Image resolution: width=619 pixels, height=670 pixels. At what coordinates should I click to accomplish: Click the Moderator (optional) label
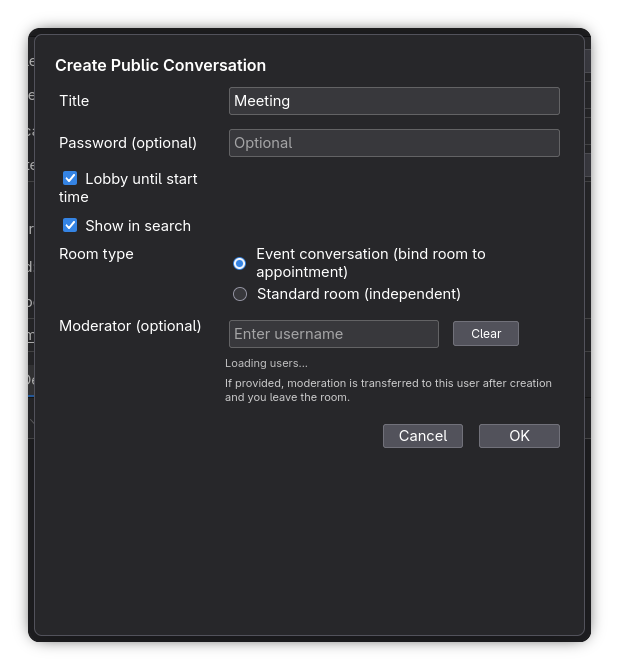click(130, 326)
